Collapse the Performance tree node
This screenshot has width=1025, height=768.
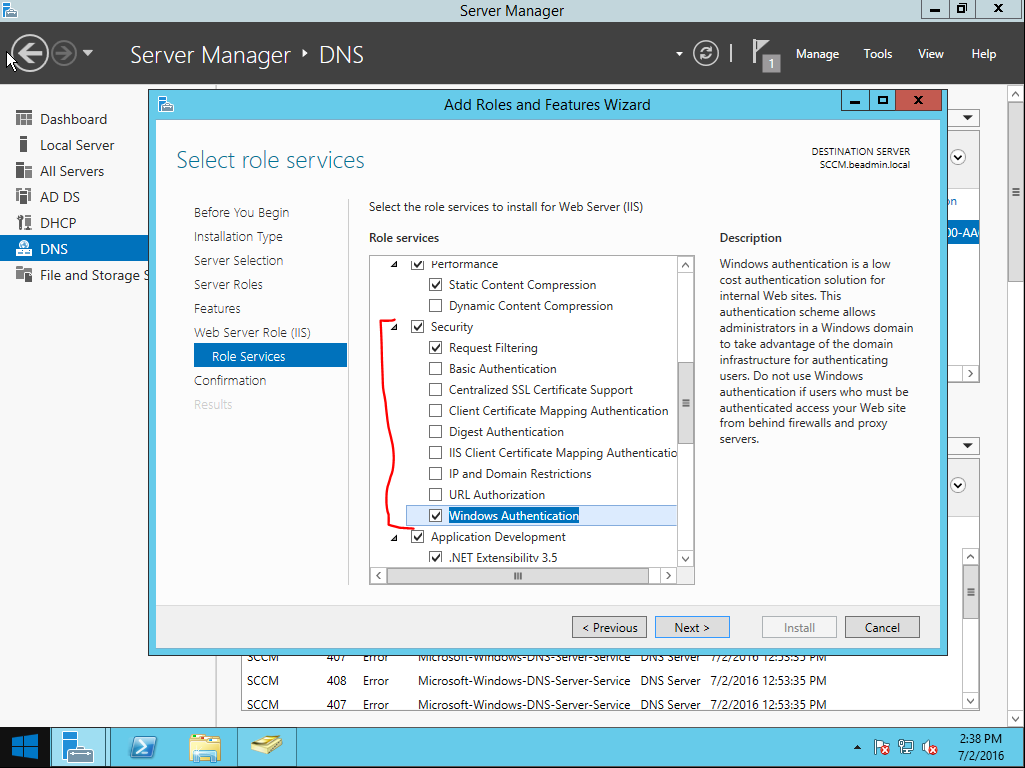pyautogui.click(x=394, y=265)
